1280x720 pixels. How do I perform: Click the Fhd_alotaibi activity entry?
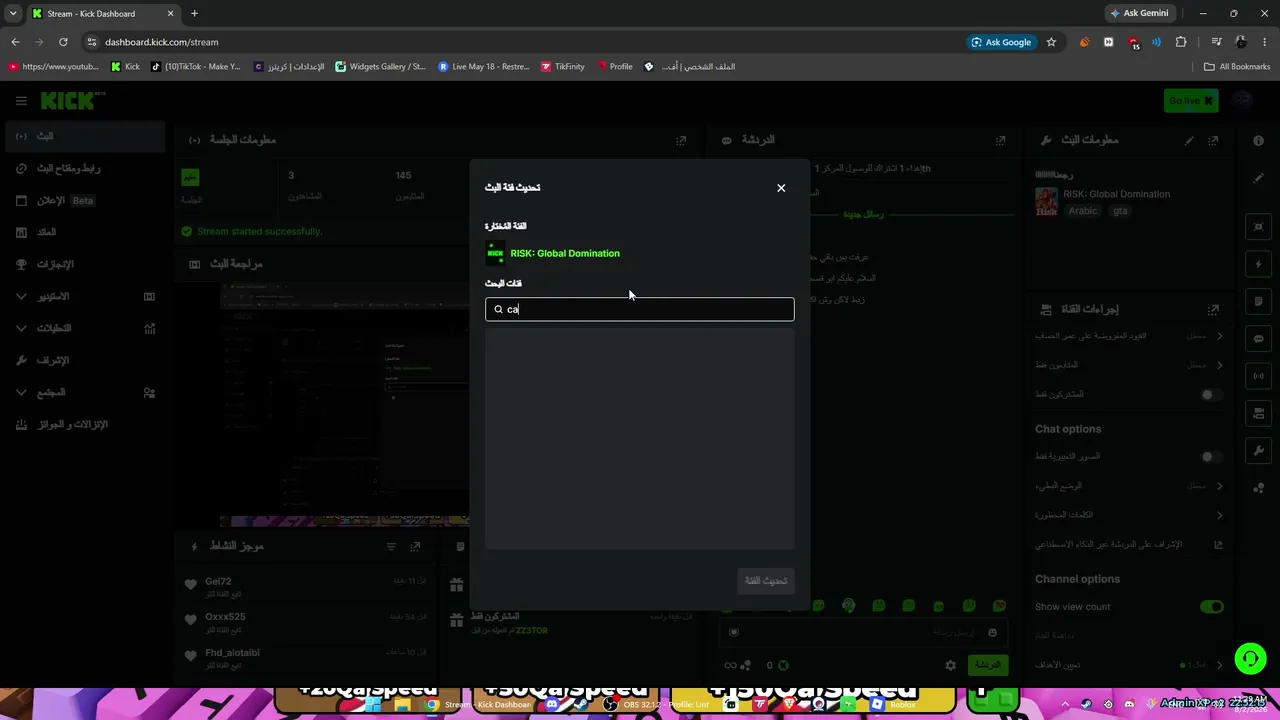pos(306,657)
